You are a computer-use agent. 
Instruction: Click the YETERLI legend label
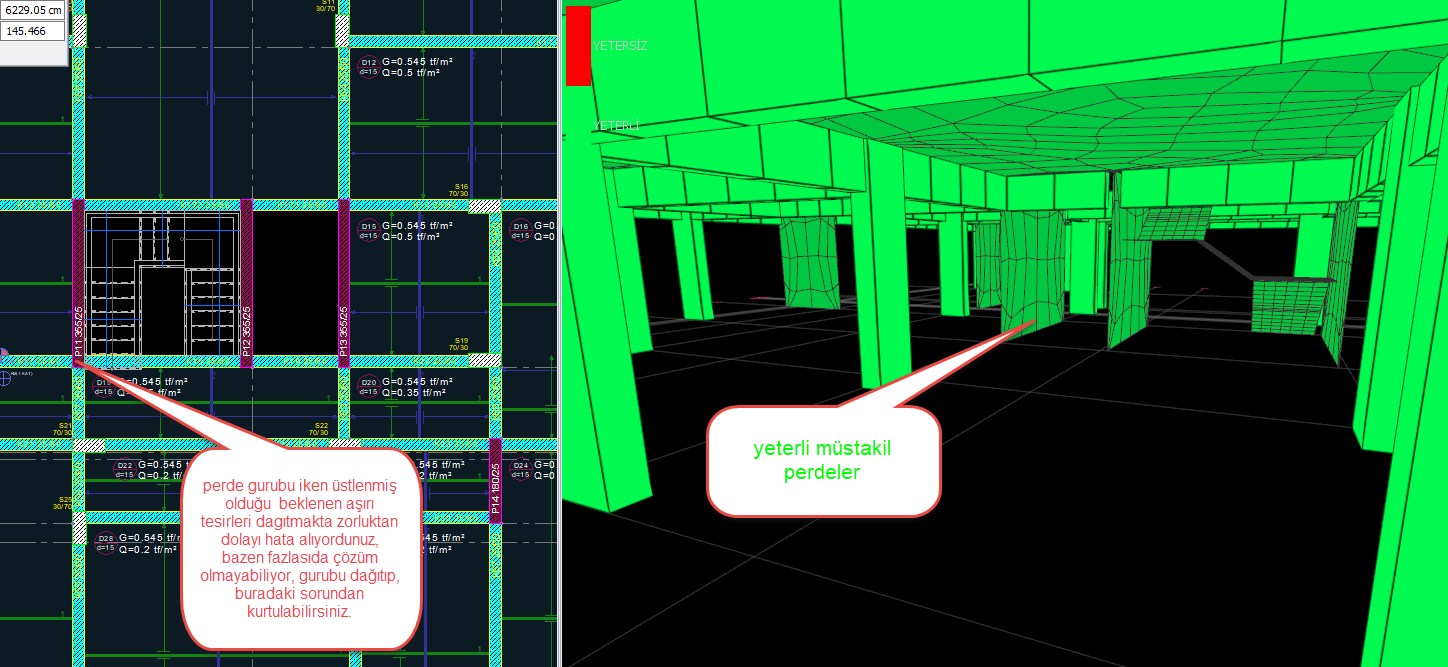[615, 126]
